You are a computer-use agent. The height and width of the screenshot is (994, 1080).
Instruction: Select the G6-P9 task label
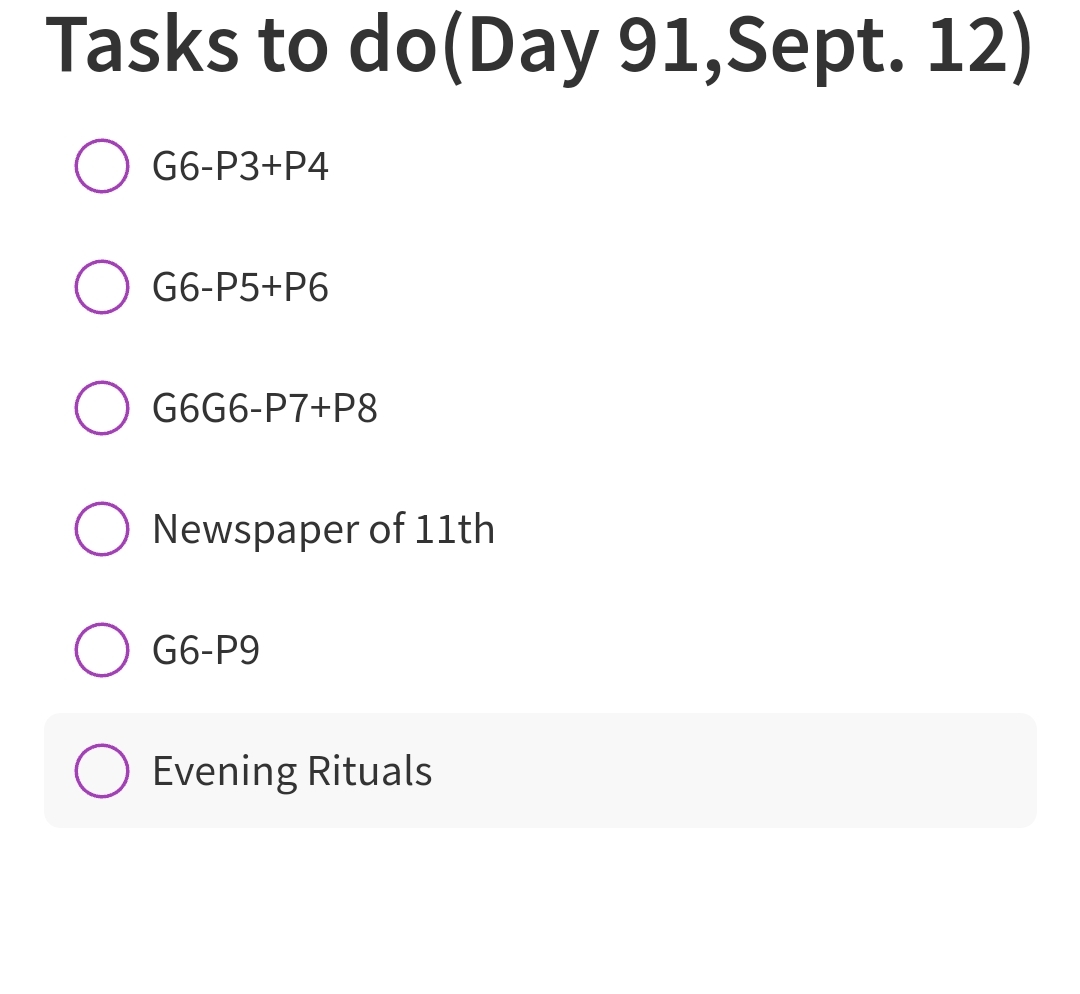pyautogui.click(x=206, y=651)
